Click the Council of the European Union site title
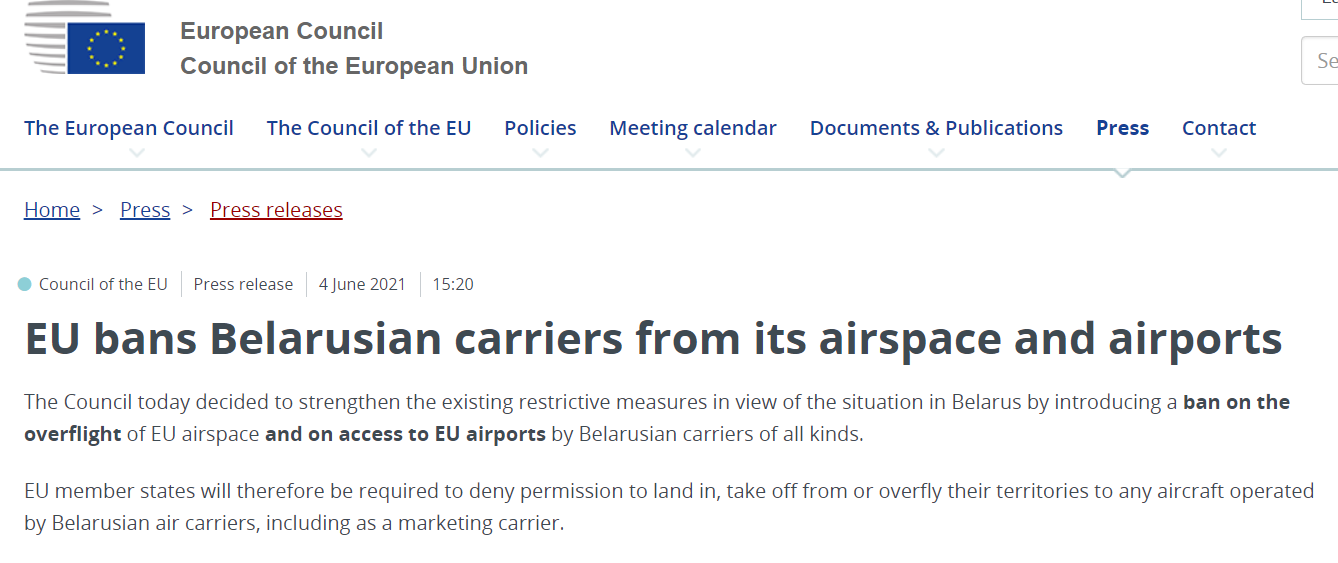Screen dimensions: 1338x563 (x=354, y=66)
